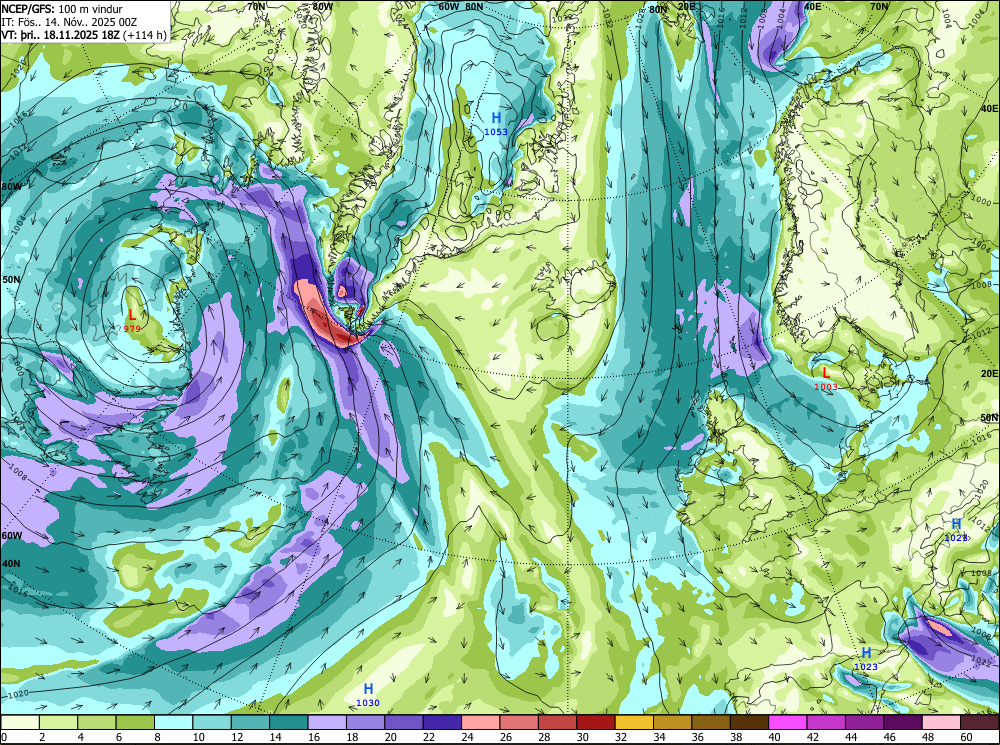This screenshot has width=1000, height=745.
Task: Pick the pale yellow 0–2 legend swatch
Action: [20, 722]
